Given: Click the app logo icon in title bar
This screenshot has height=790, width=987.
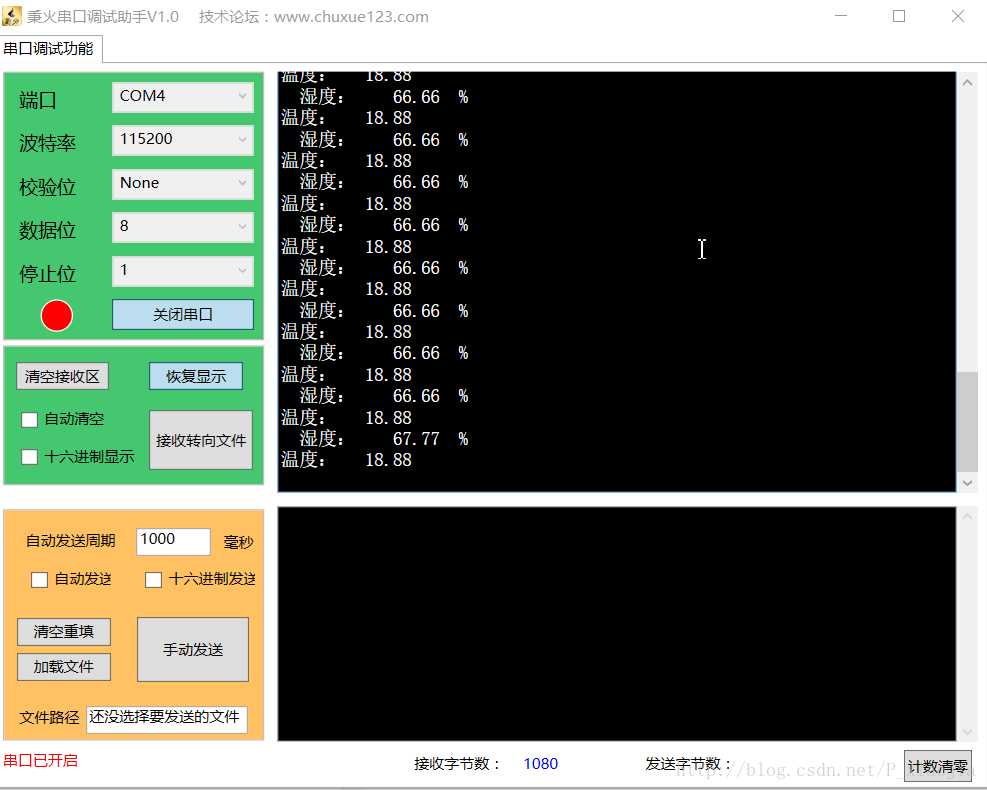Looking at the screenshot, I should pyautogui.click(x=12, y=16).
